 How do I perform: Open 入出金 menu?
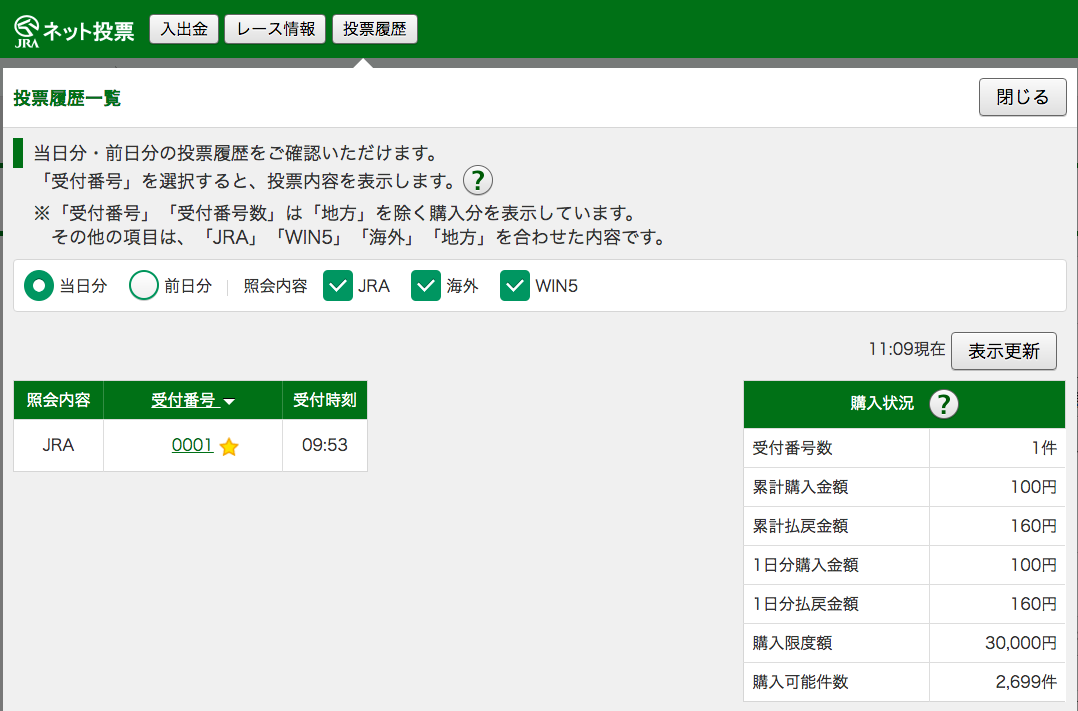pos(184,29)
